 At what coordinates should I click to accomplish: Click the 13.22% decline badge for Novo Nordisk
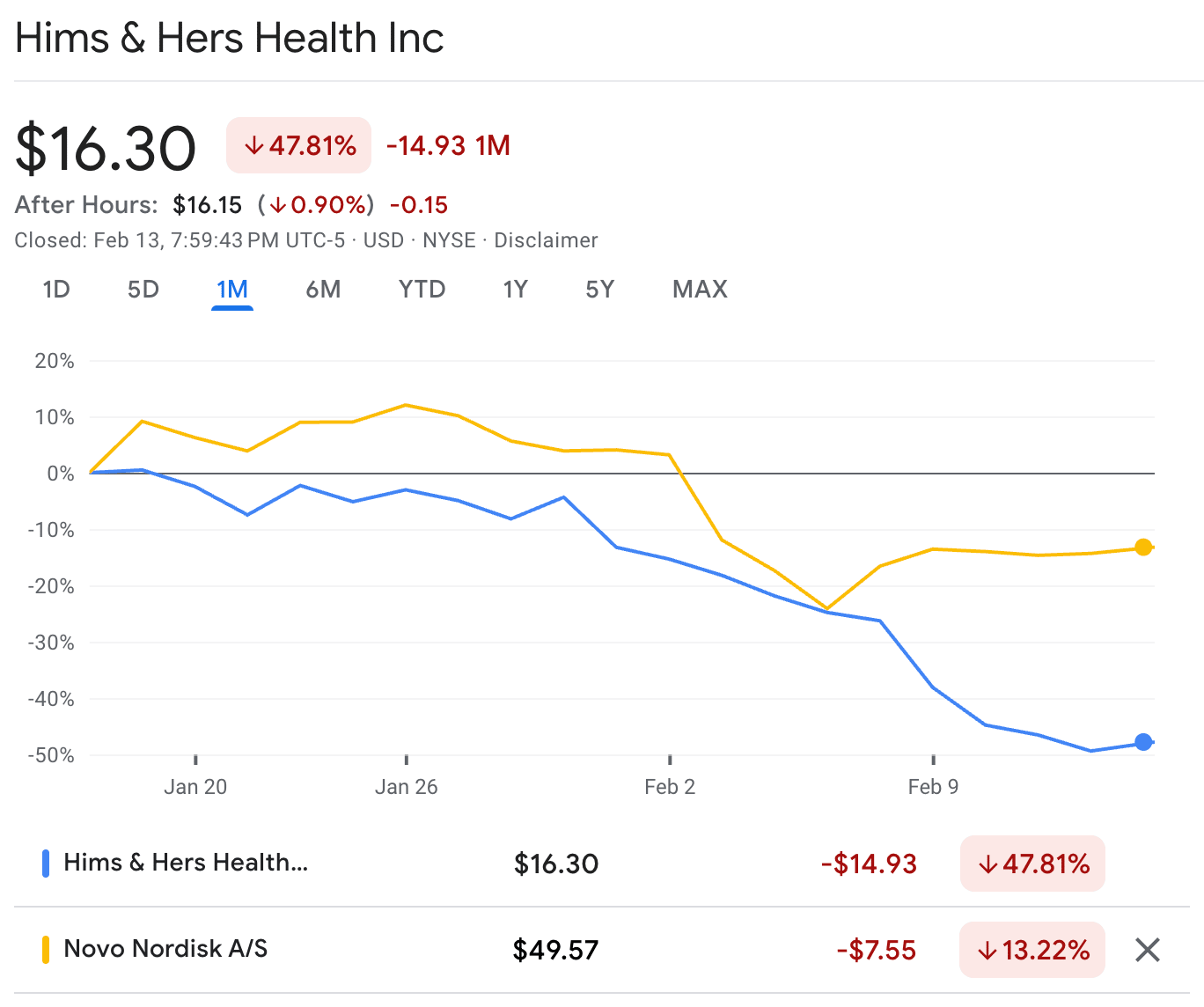(x=1032, y=950)
